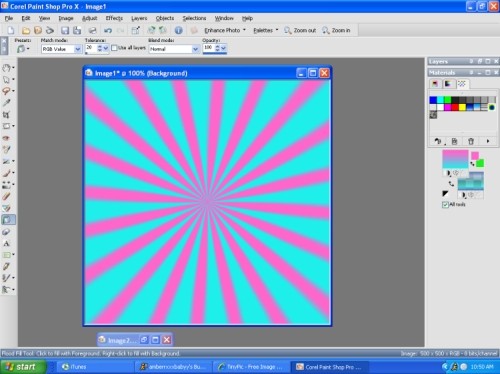Select the Pick arrow tool
This screenshot has width=500, height=374.
[x=6, y=79]
